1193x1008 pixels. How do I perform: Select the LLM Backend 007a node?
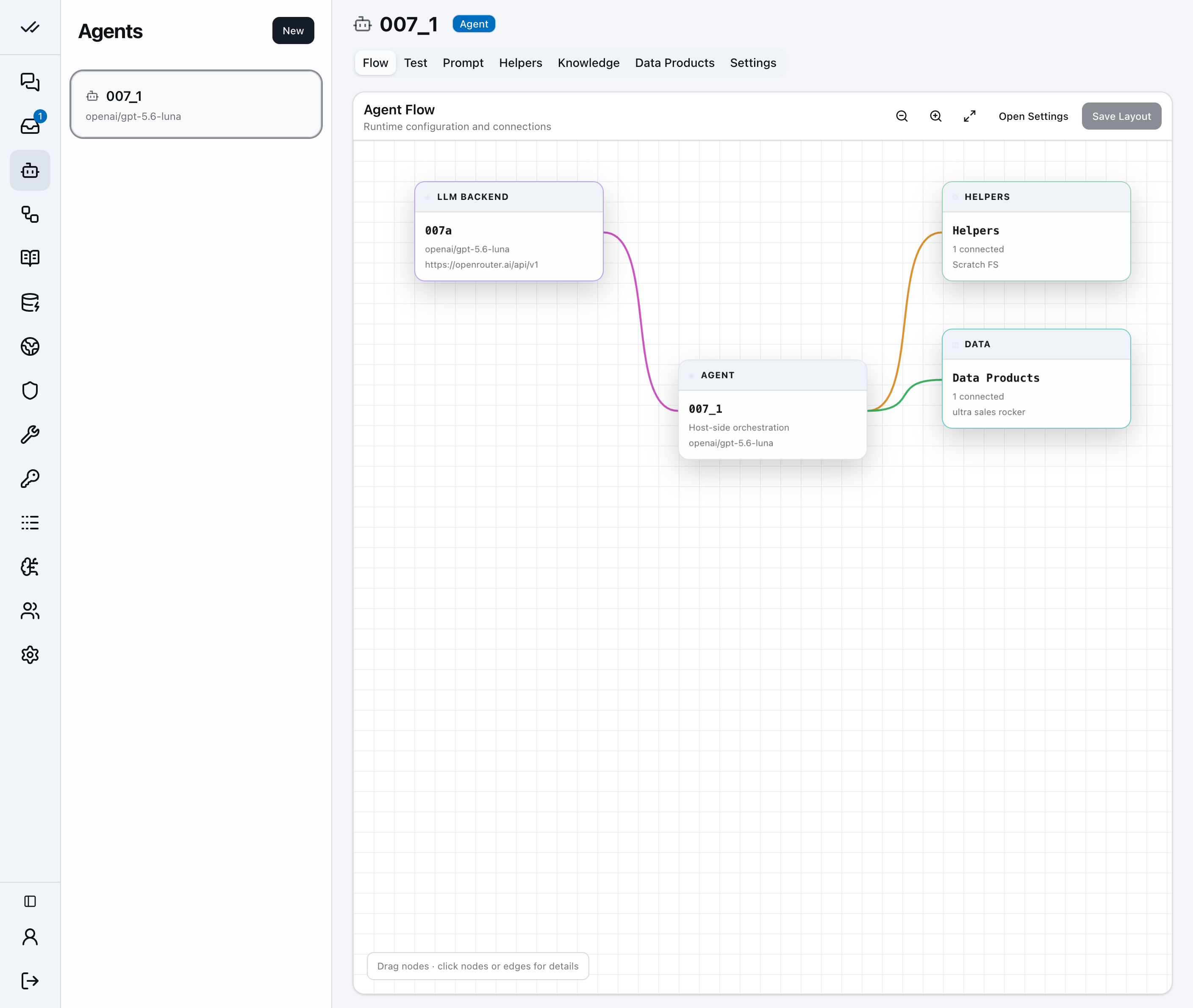pos(509,231)
